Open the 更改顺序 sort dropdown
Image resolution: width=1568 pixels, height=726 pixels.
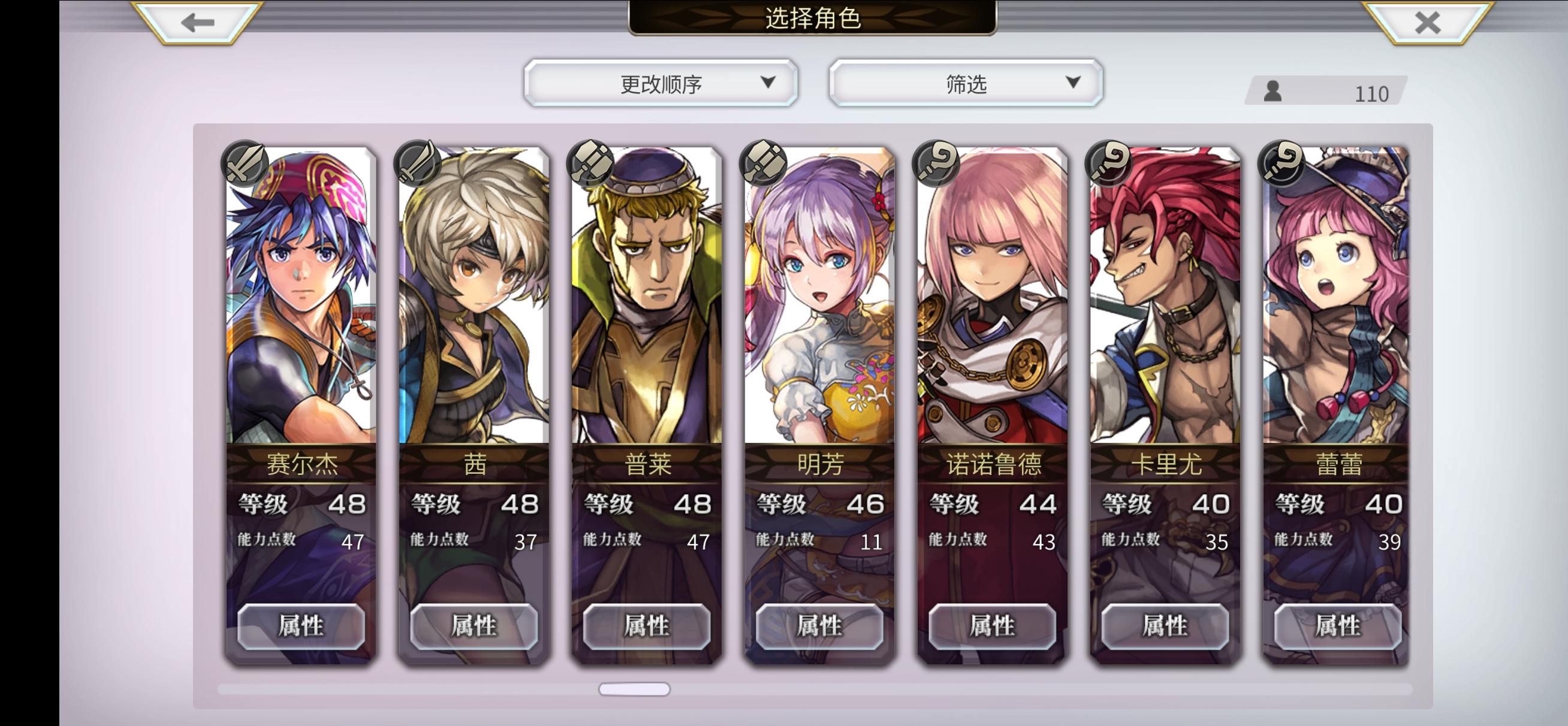[x=661, y=83]
